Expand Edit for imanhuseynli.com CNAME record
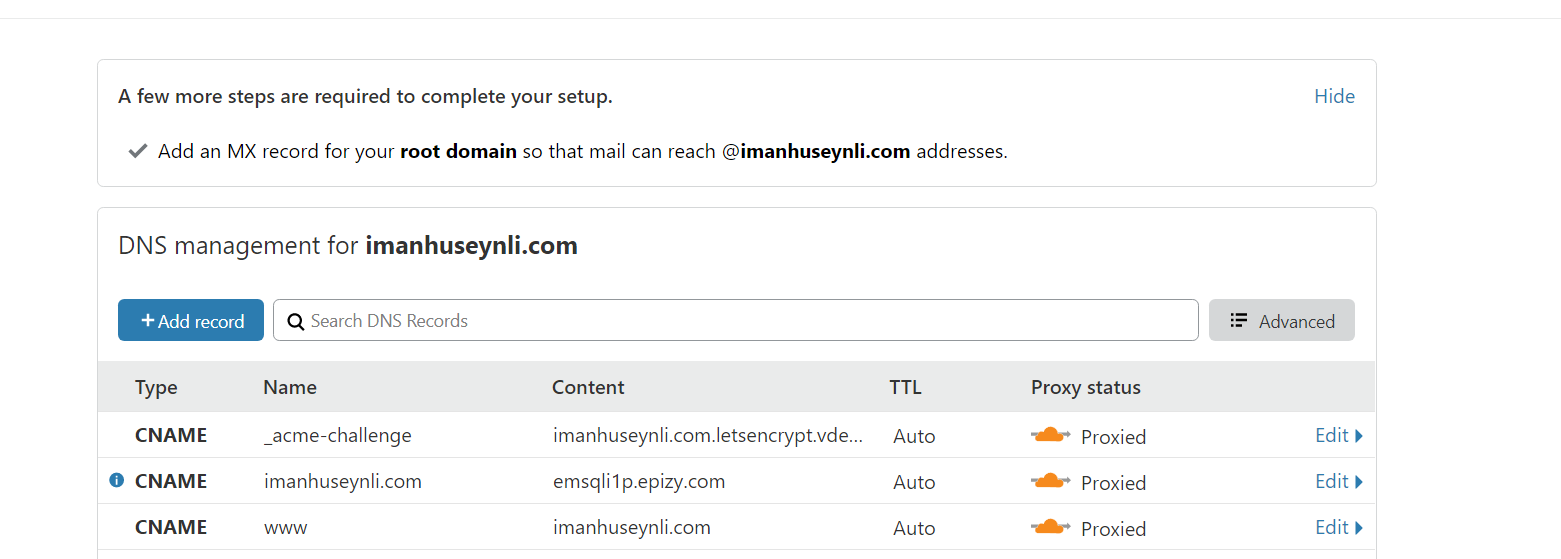1561x559 pixels. pos(1338,481)
